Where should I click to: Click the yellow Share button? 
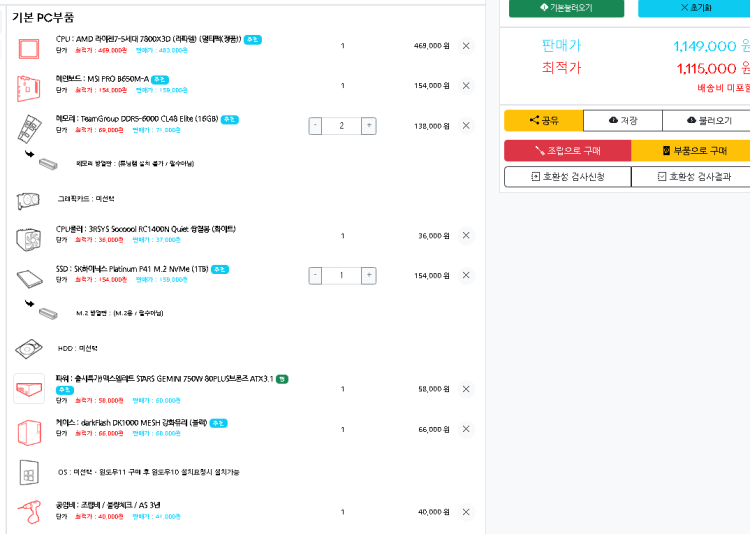pos(544,120)
